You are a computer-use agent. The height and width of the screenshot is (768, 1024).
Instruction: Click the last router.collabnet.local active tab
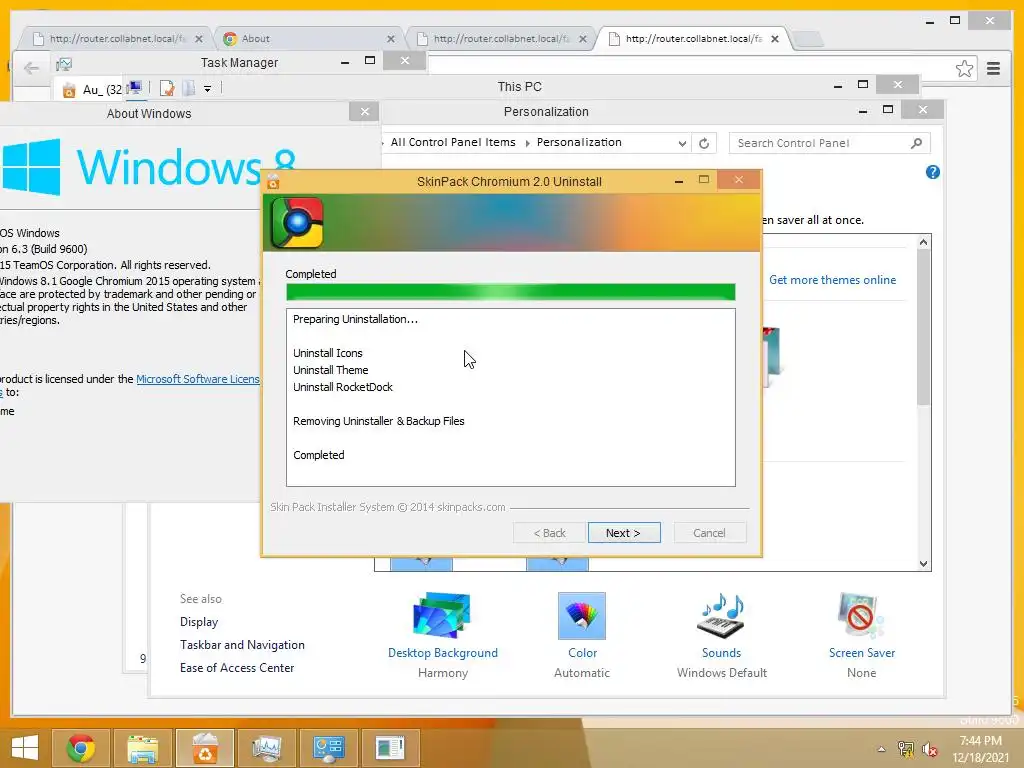[694, 39]
